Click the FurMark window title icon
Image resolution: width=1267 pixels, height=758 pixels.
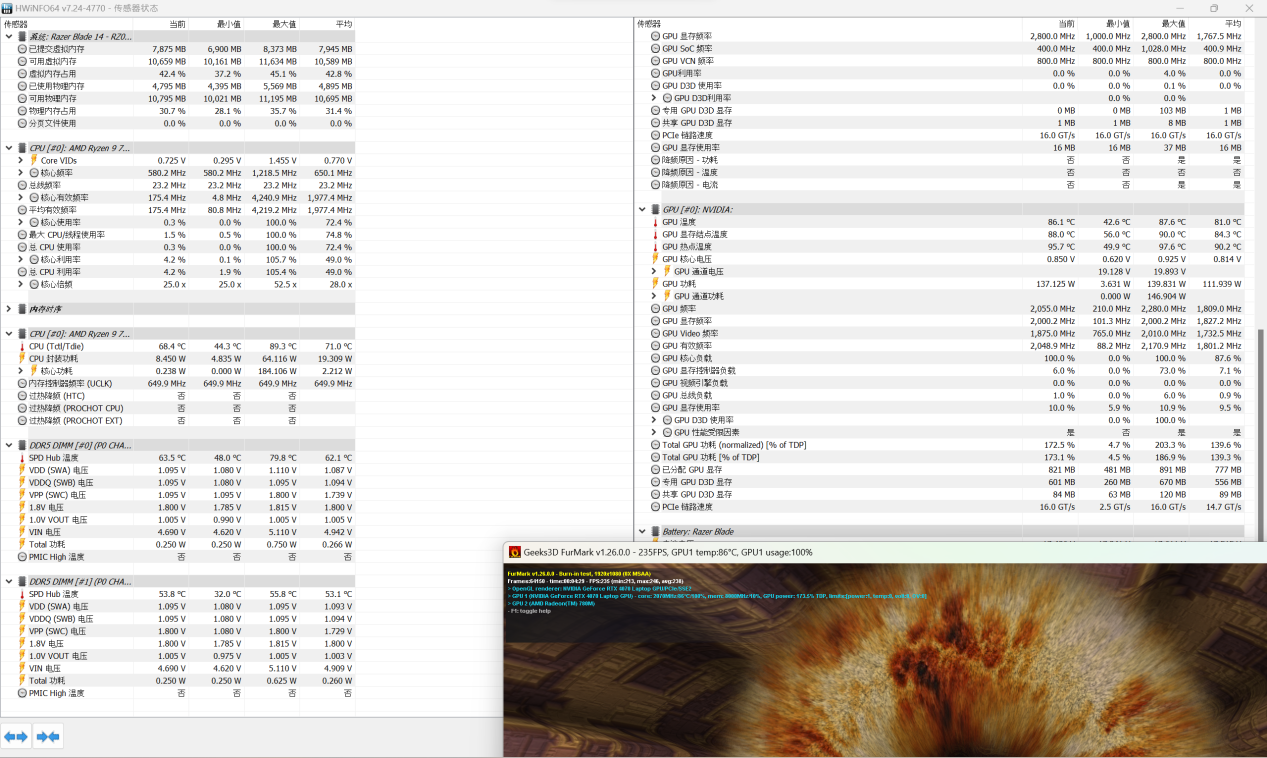(x=514, y=551)
